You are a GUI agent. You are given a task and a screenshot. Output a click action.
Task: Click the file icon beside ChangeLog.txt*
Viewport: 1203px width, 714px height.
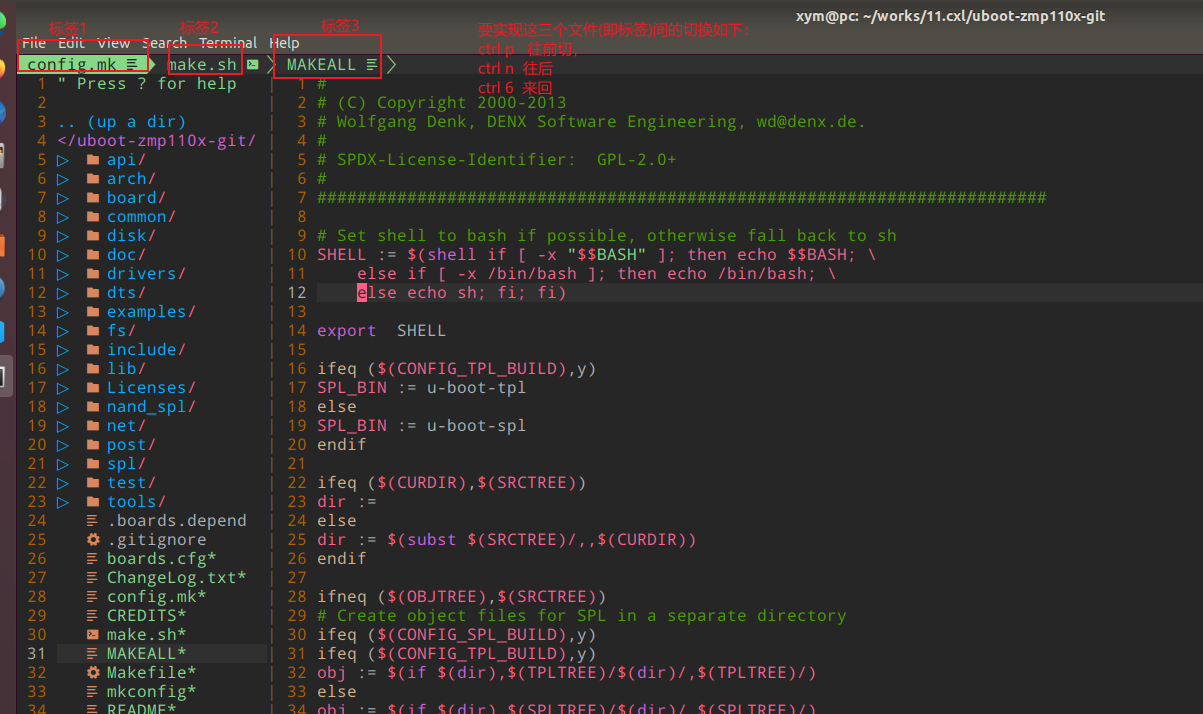[x=93, y=578]
